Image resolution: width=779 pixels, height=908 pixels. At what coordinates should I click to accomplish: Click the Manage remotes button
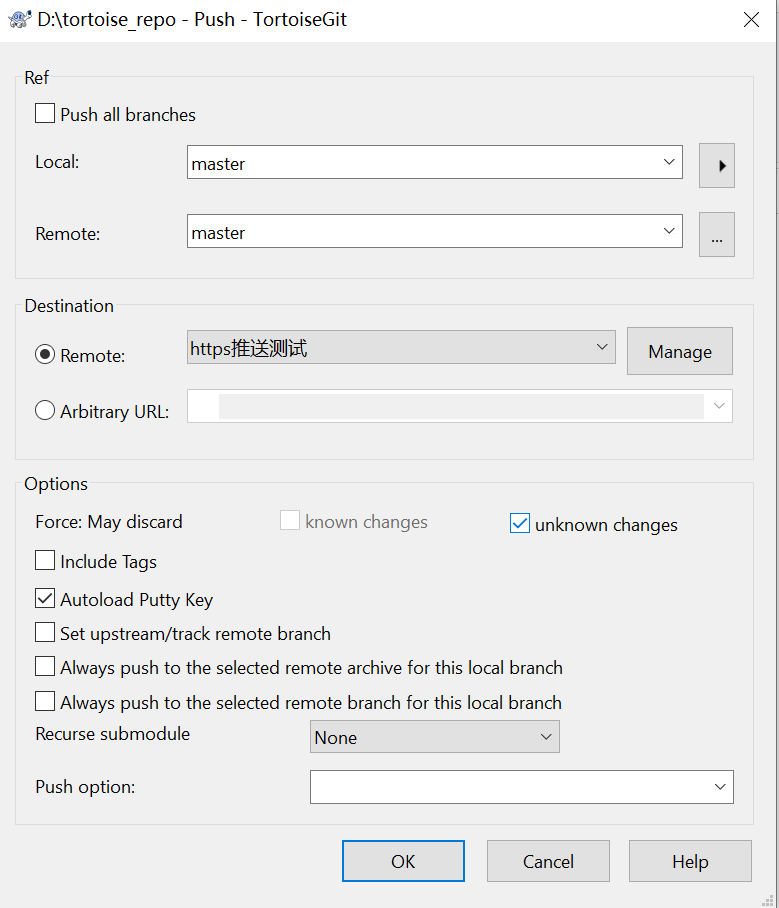click(679, 351)
